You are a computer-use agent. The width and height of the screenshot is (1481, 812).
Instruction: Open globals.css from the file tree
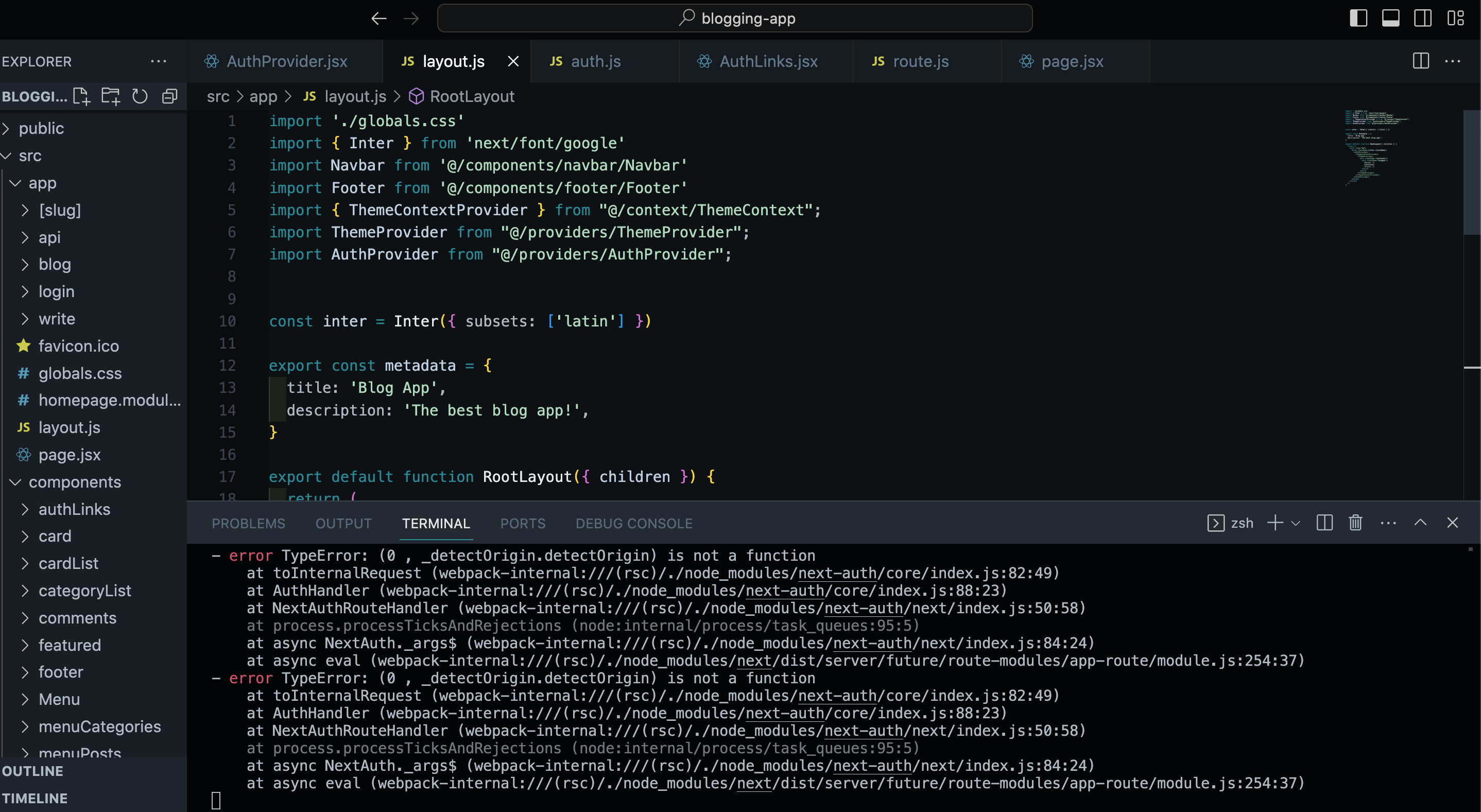[x=80, y=373]
